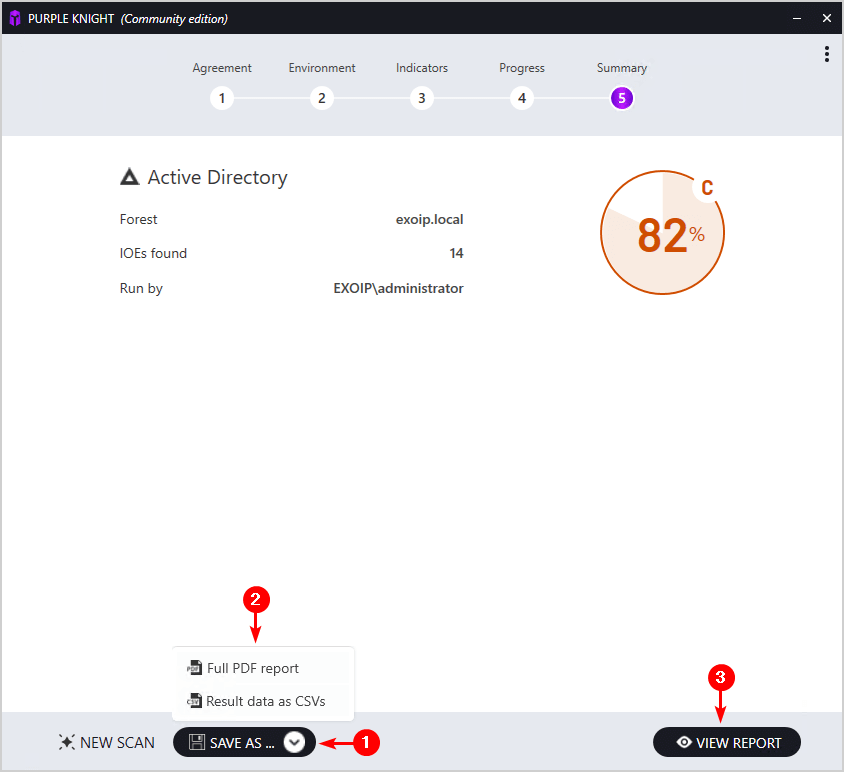Screen dimensions: 844x772
Task: Go to step 4 Progress circle
Action: click(x=522, y=98)
